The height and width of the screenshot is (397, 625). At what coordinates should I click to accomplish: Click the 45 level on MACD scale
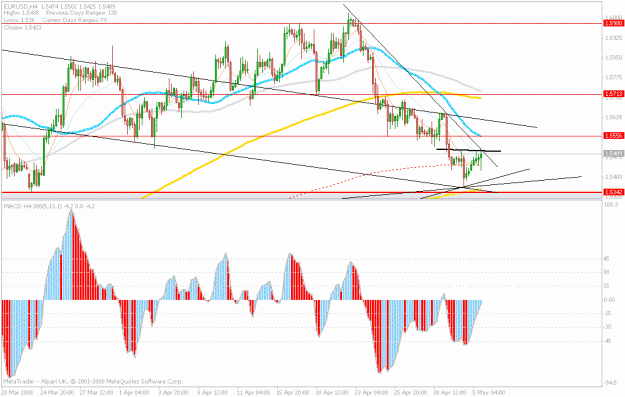[606, 259]
